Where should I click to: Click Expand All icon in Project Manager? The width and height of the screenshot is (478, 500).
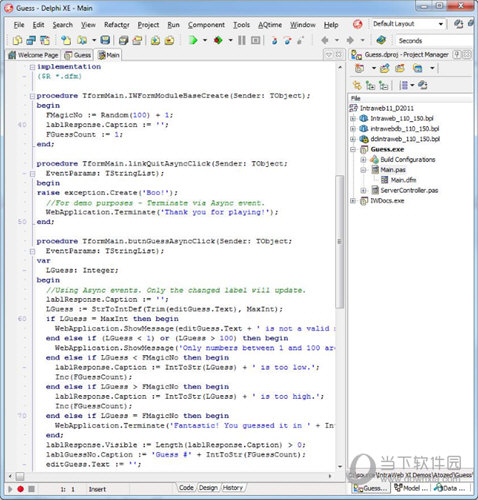click(370, 85)
